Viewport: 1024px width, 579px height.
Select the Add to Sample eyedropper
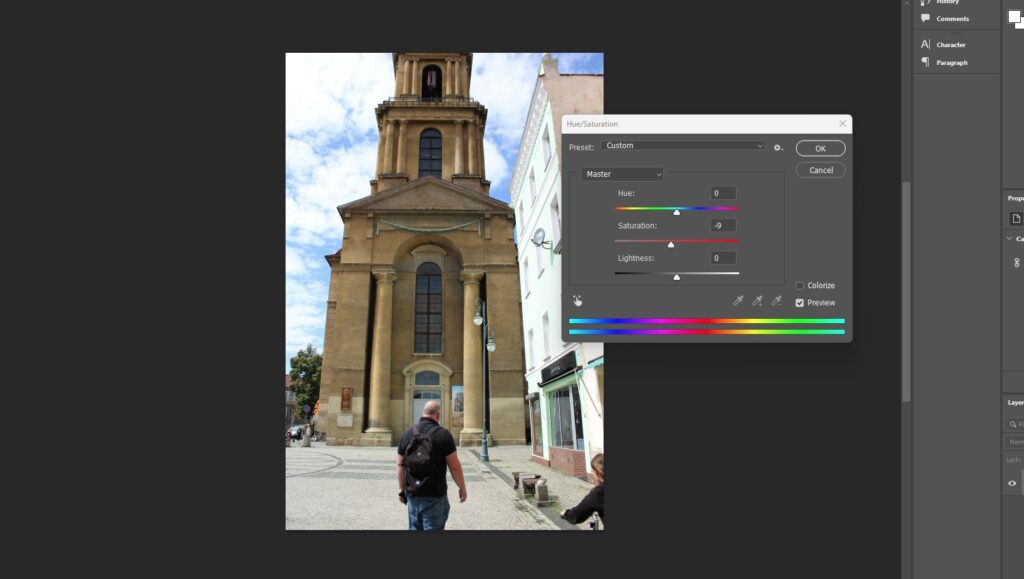(x=757, y=301)
